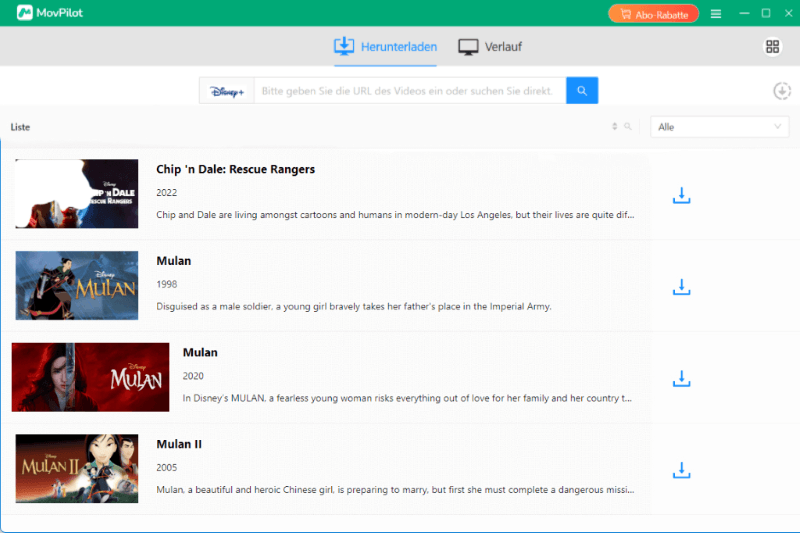800x533 pixels.
Task: Switch to the Verlauf tab
Action: point(490,46)
